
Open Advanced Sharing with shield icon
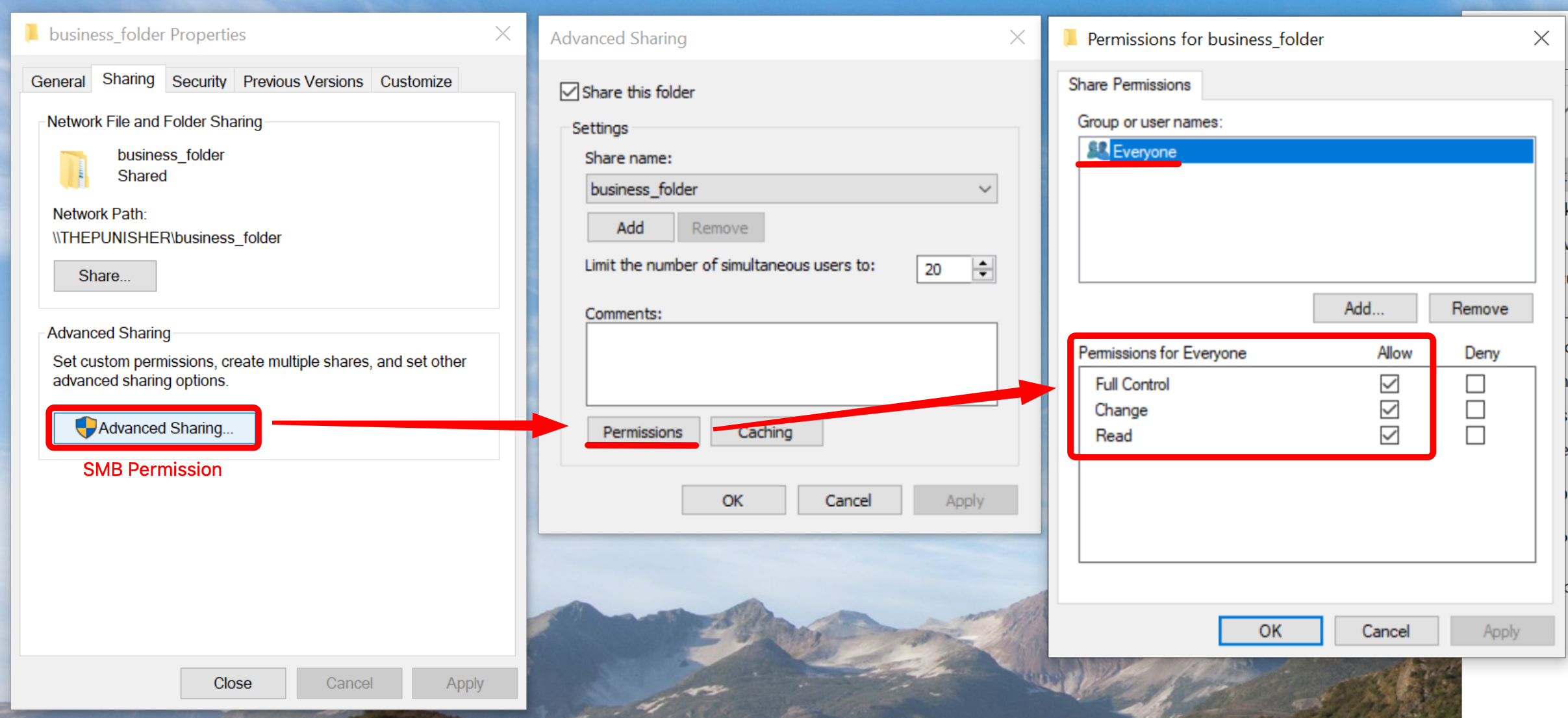pos(154,428)
